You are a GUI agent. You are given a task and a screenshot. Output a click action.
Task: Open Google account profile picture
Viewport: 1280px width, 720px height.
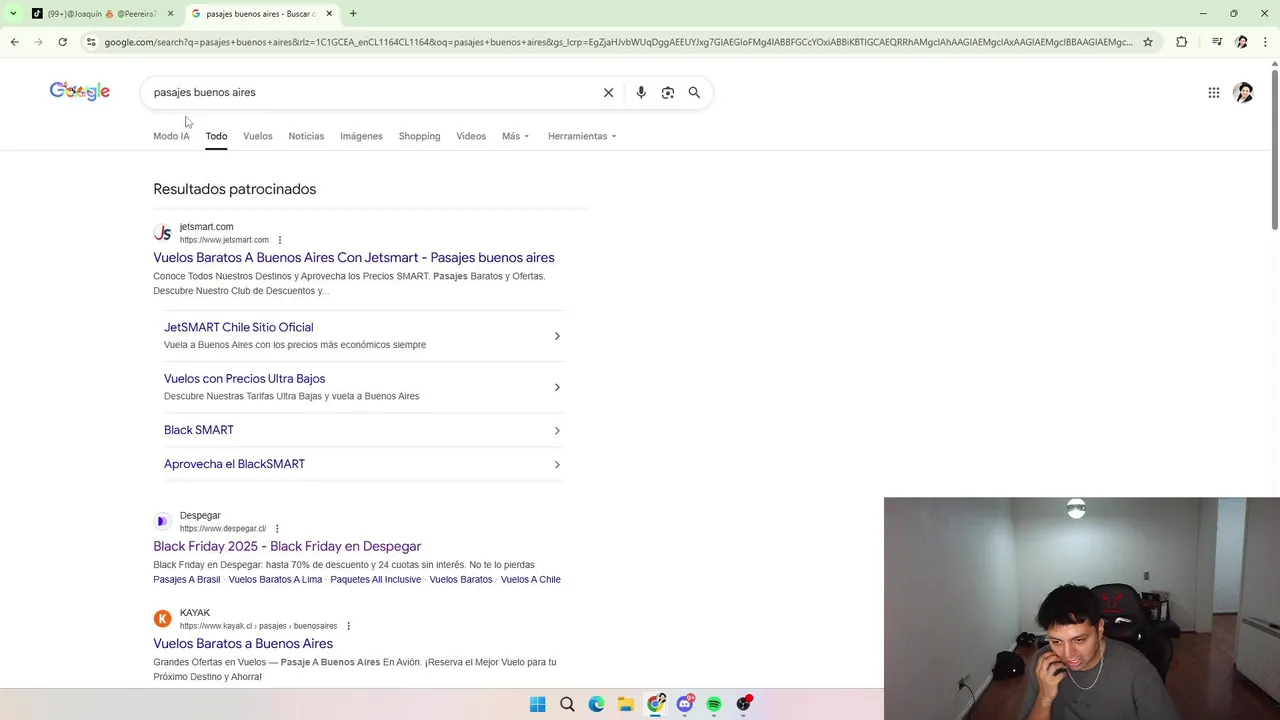click(1243, 92)
